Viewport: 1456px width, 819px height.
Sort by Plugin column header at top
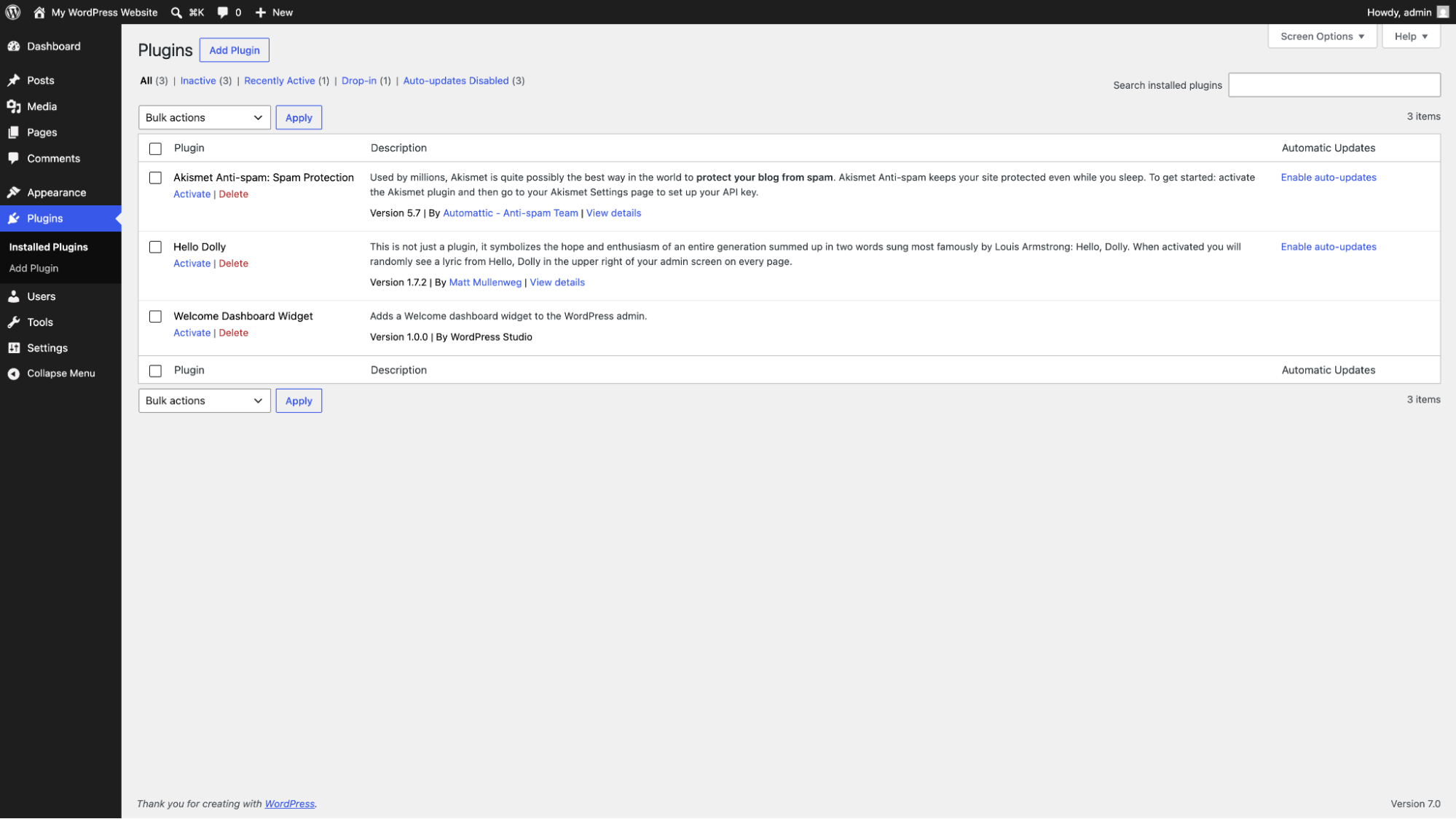[189, 148]
